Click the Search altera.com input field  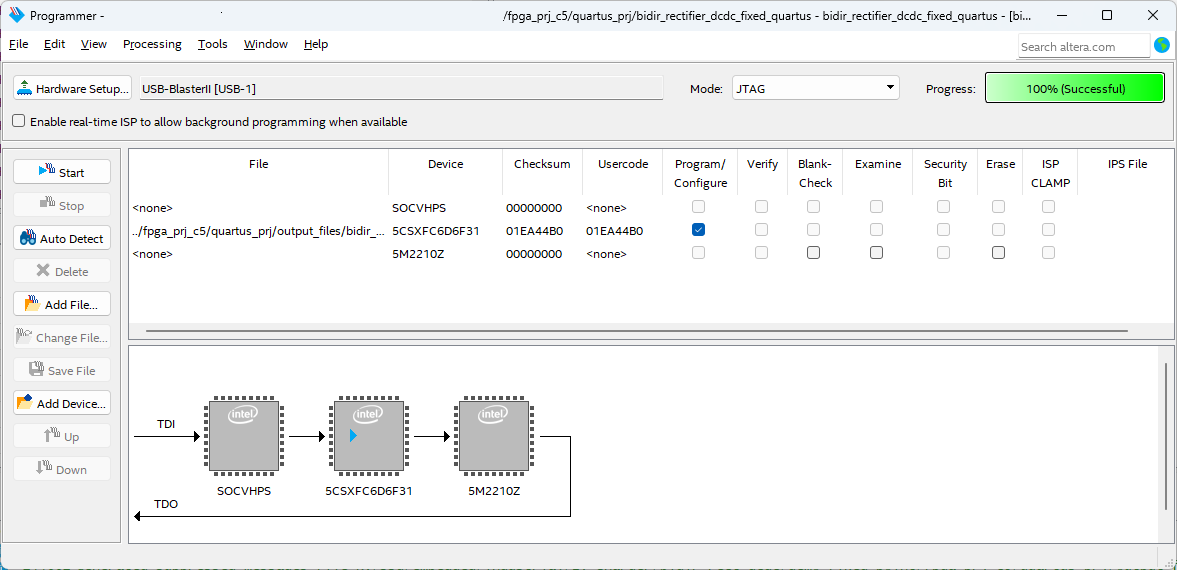click(x=1083, y=46)
